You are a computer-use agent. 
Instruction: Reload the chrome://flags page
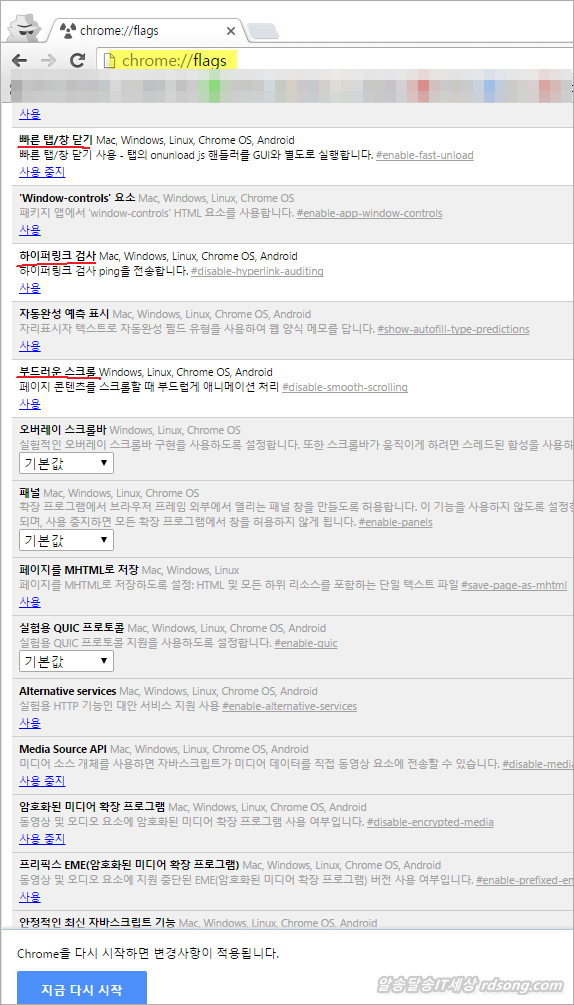coord(78,61)
